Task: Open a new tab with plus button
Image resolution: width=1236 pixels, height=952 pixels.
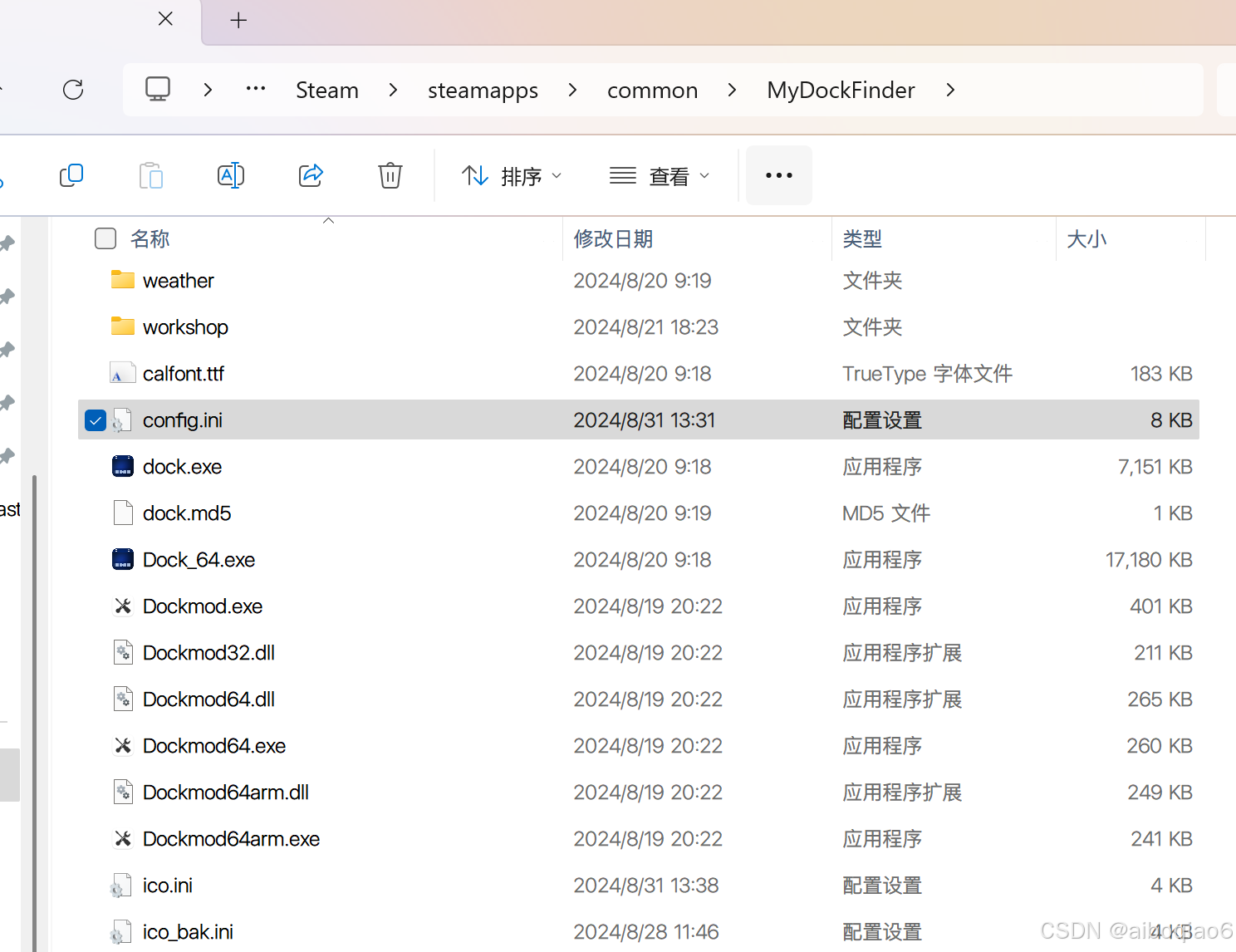Action: click(238, 20)
